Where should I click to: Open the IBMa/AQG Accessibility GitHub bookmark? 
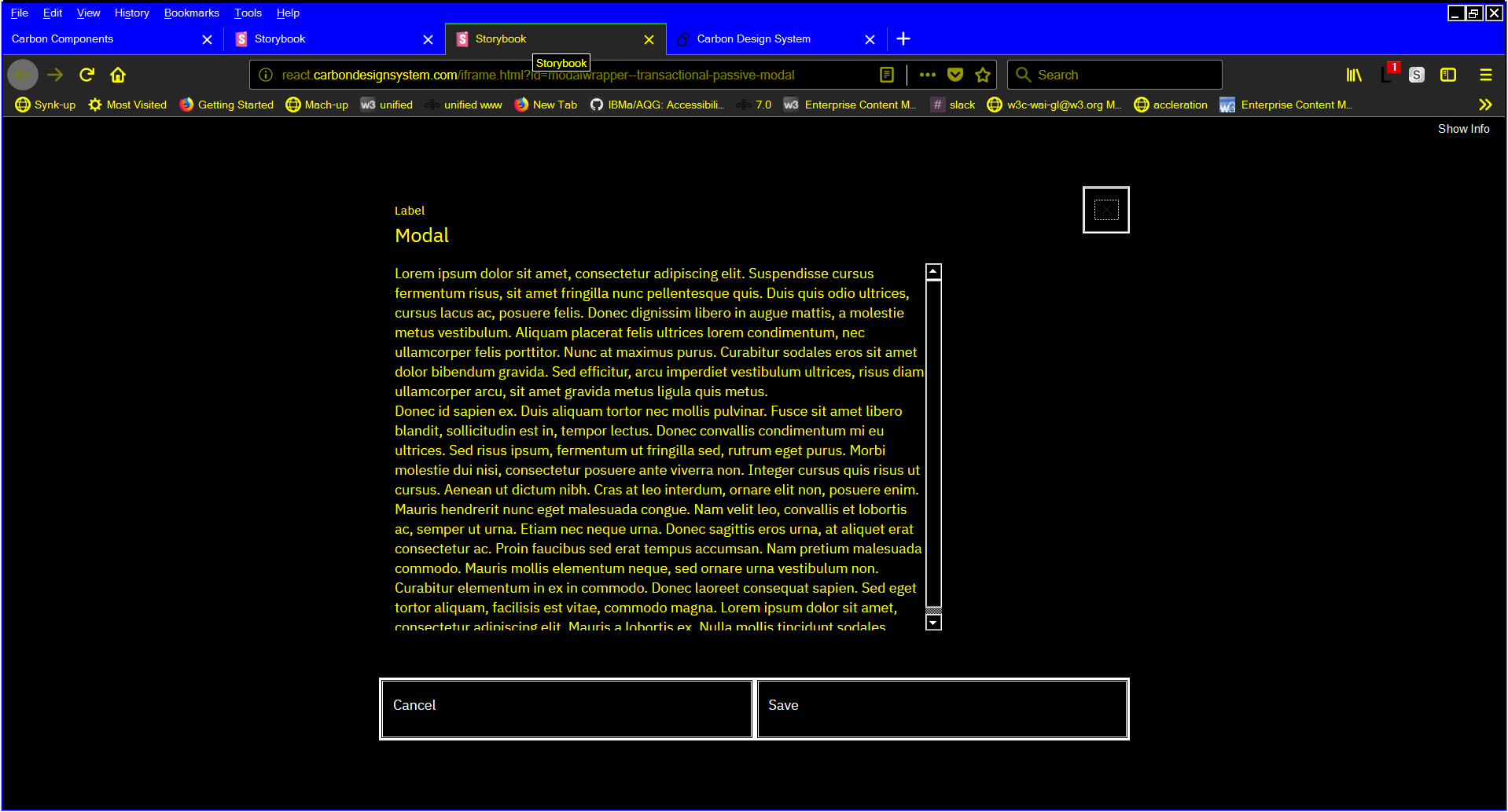coord(657,105)
